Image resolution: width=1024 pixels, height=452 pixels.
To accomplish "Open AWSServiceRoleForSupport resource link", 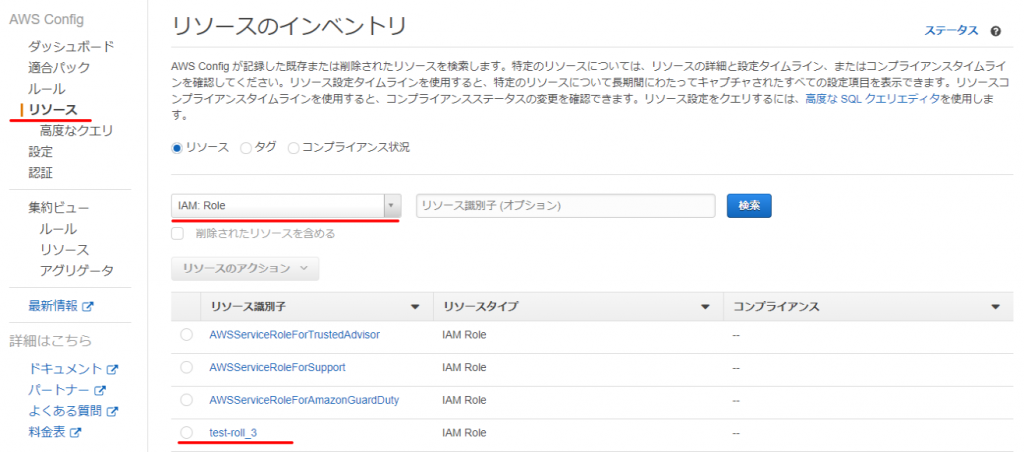I will click(x=277, y=367).
